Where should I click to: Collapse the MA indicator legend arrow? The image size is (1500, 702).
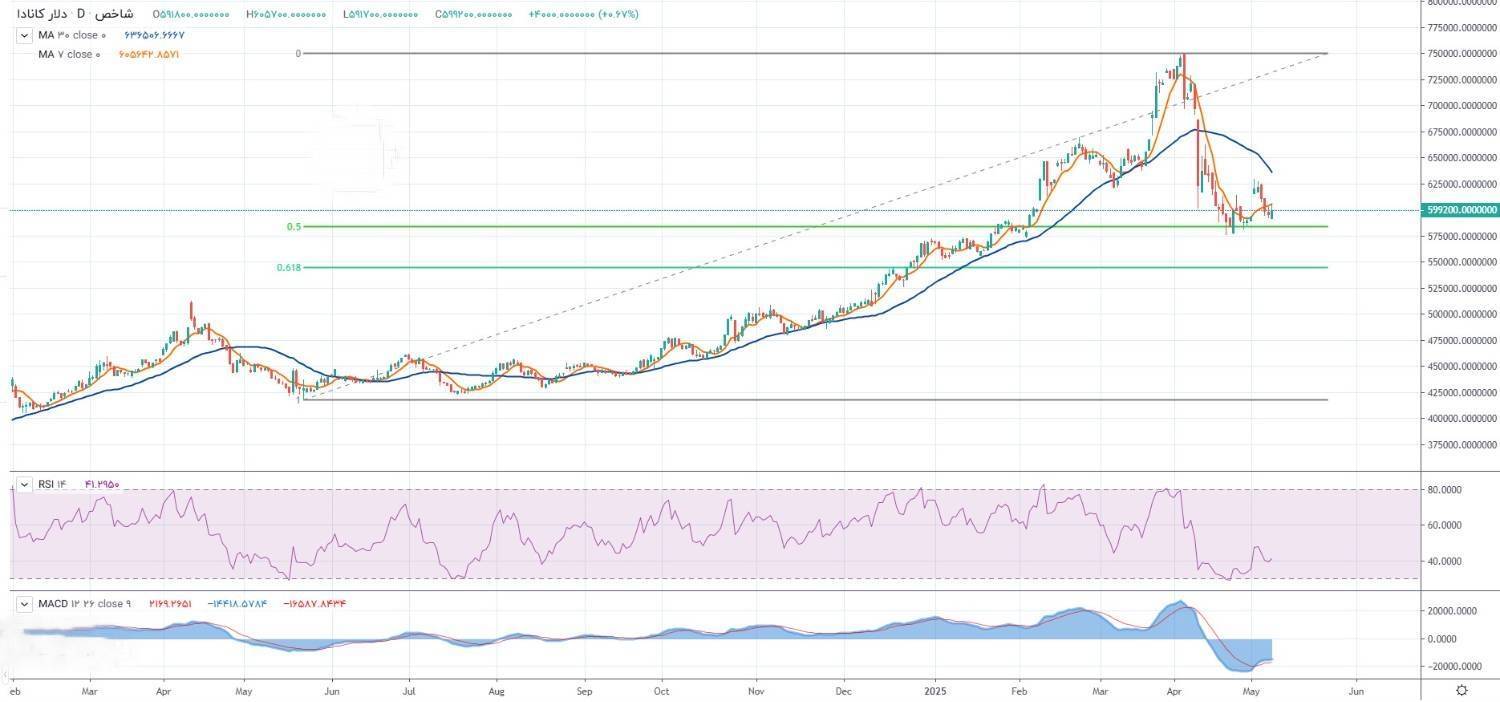[23, 36]
